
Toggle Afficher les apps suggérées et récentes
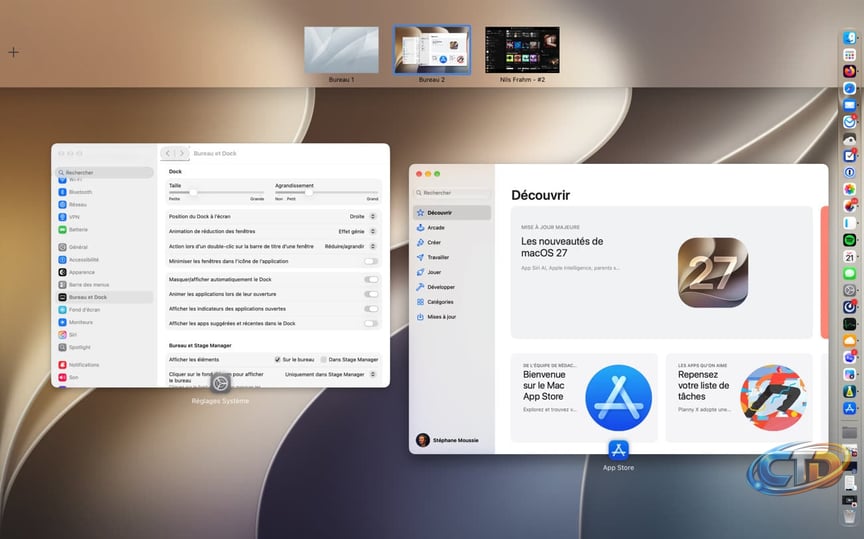(x=371, y=324)
